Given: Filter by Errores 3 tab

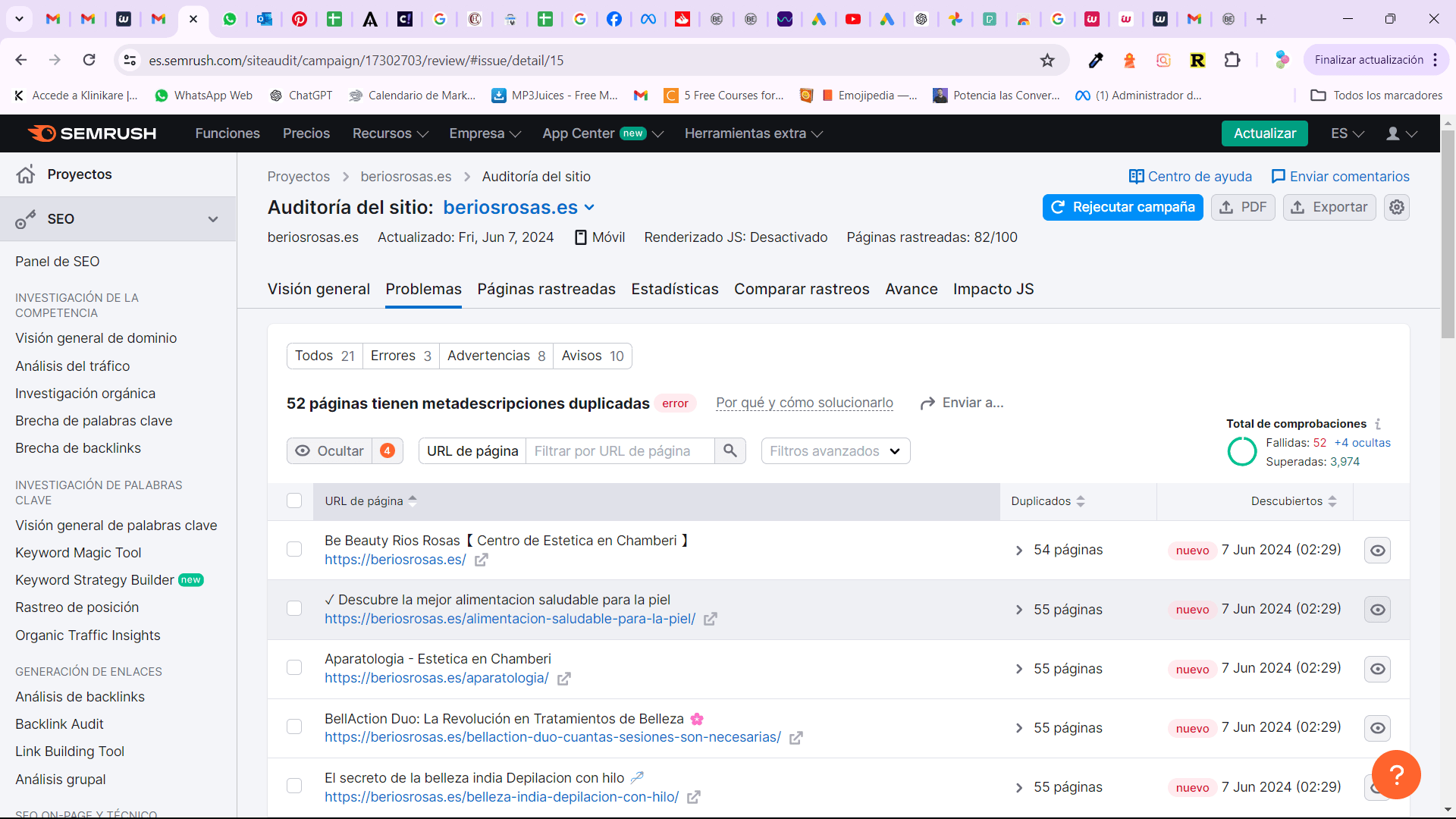Looking at the screenshot, I should pos(400,356).
